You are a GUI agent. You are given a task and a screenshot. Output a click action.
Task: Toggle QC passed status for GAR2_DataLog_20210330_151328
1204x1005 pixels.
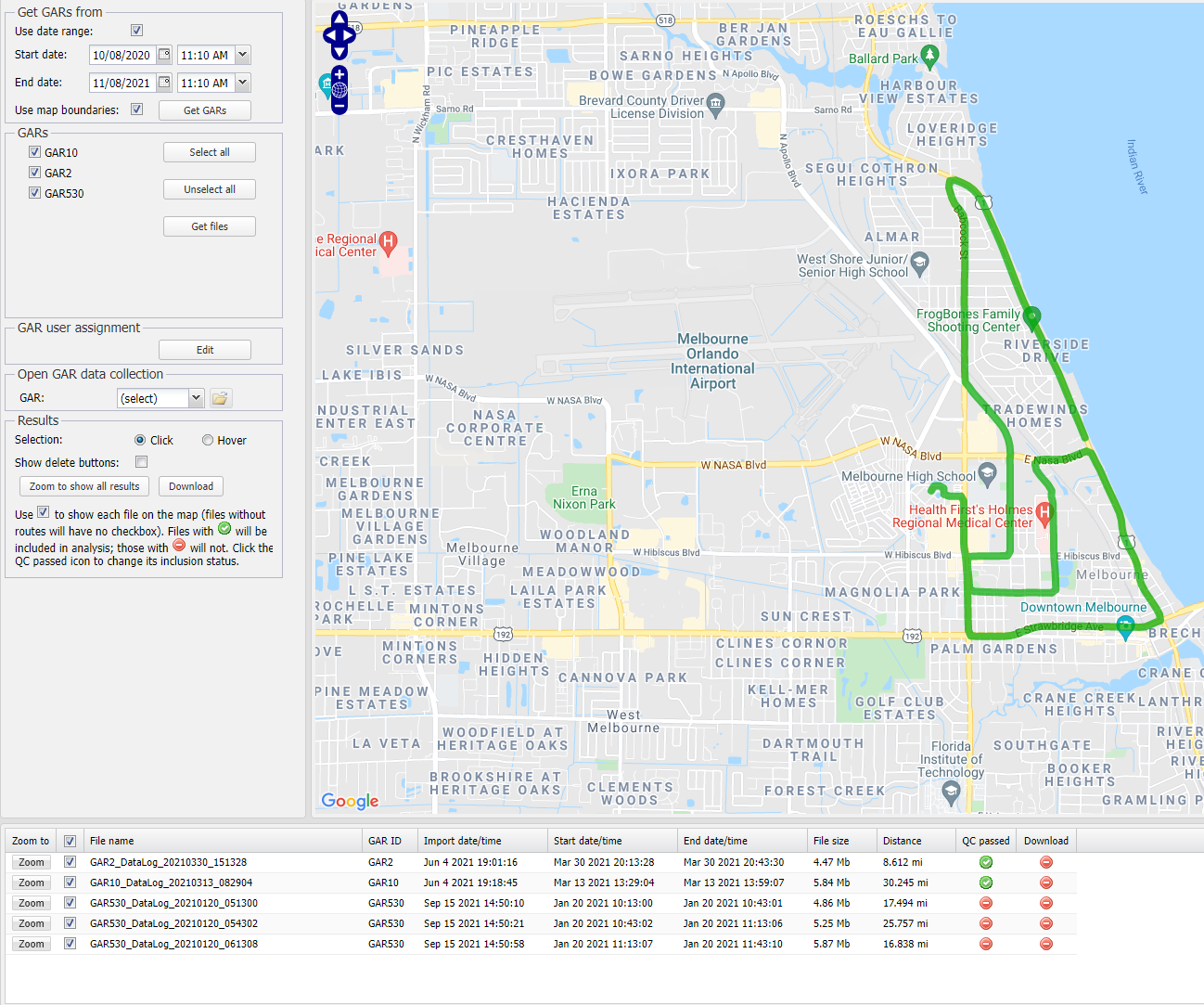point(986,862)
